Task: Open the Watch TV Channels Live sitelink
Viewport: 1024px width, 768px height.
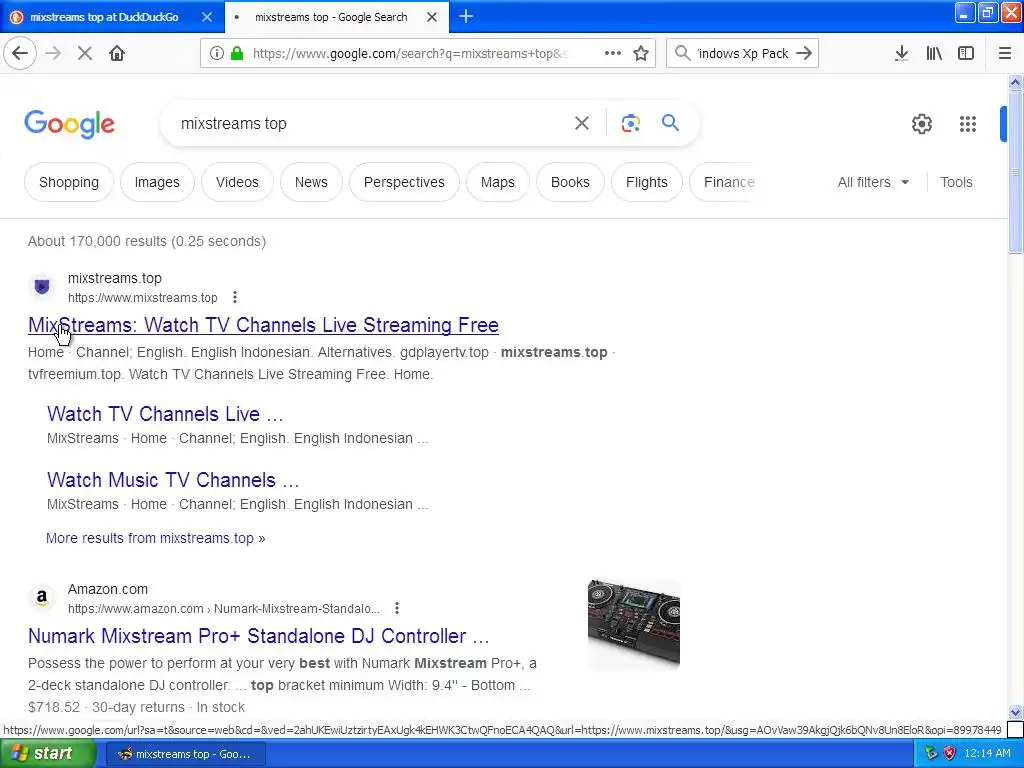Action: [165, 414]
